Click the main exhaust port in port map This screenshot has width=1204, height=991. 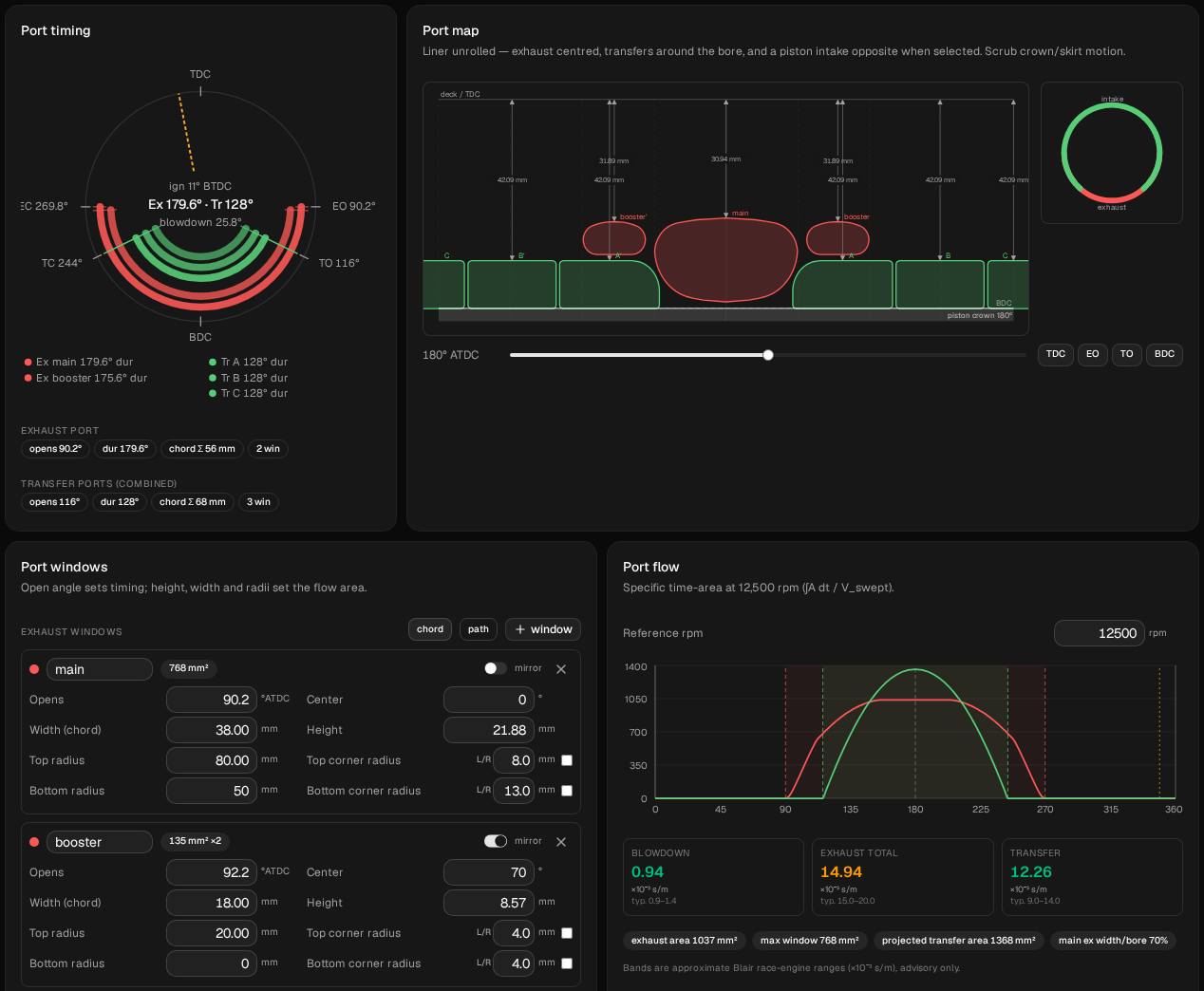coord(726,259)
